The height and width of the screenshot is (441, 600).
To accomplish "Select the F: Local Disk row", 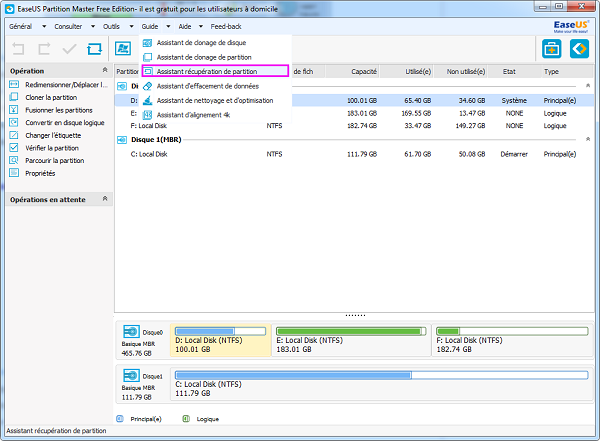I will tap(354, 126).
